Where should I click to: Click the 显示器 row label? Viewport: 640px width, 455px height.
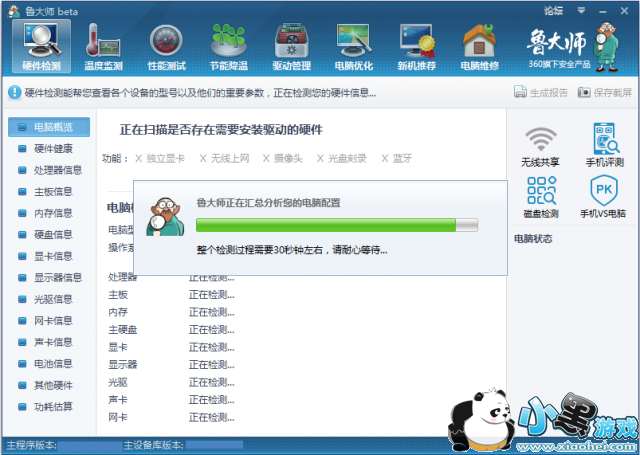click(122, 364)
